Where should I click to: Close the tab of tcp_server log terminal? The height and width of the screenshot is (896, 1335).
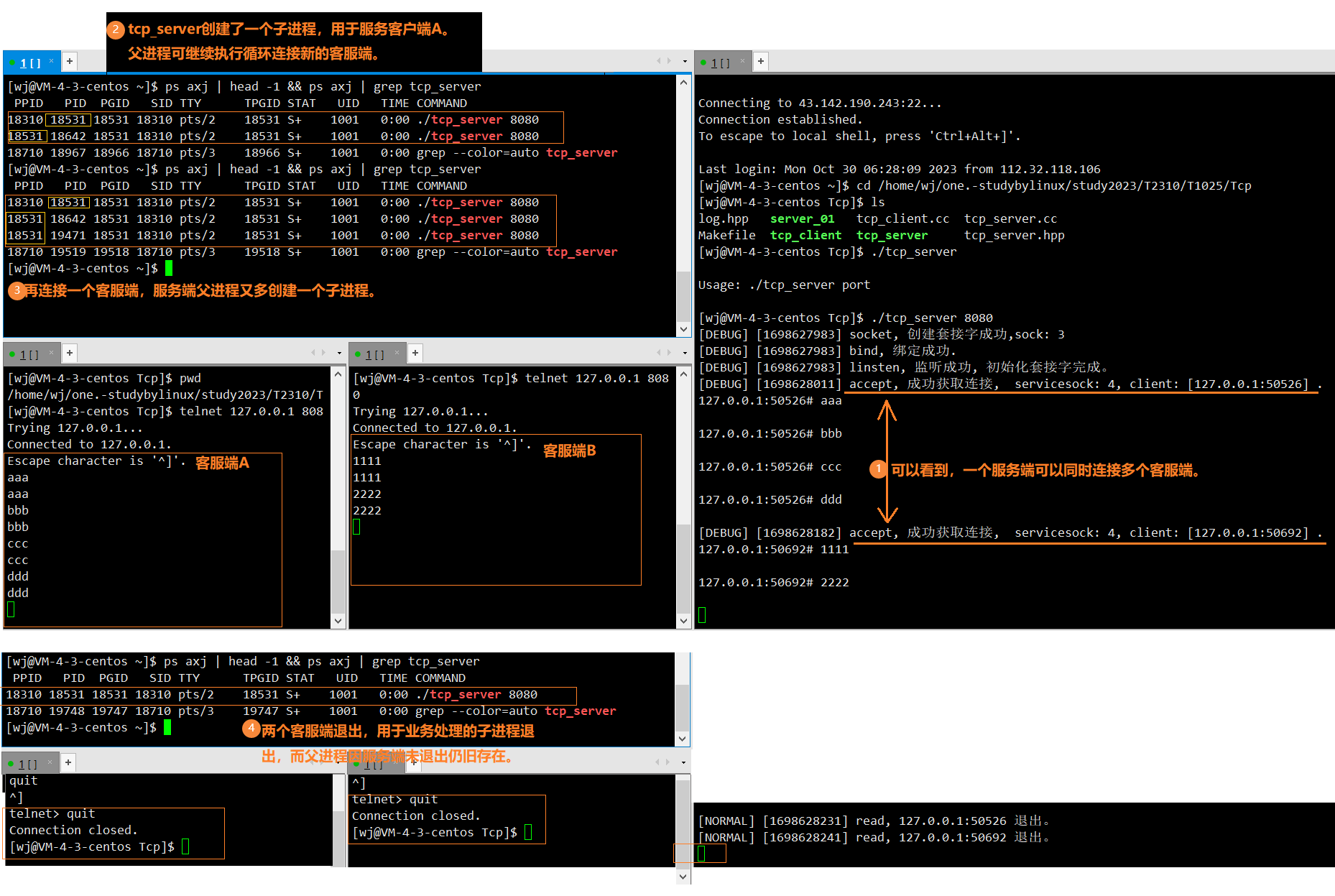[x=743, y=61]
